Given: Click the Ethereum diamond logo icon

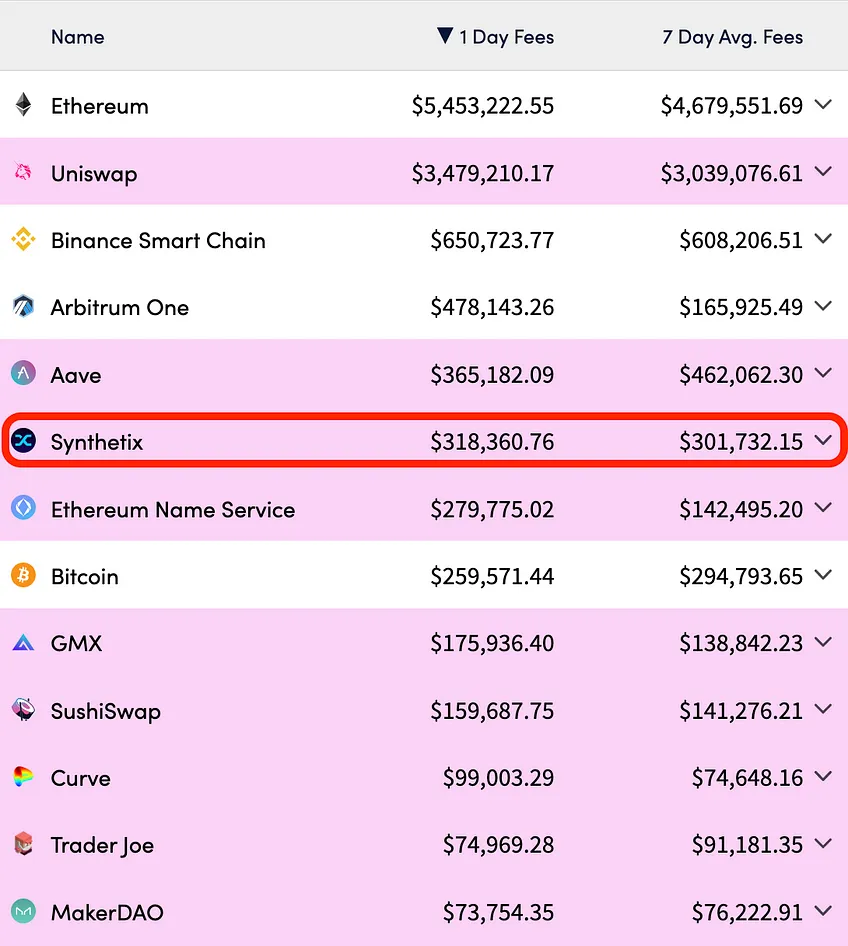Looking at the screenshot, I should click(24, 104).
